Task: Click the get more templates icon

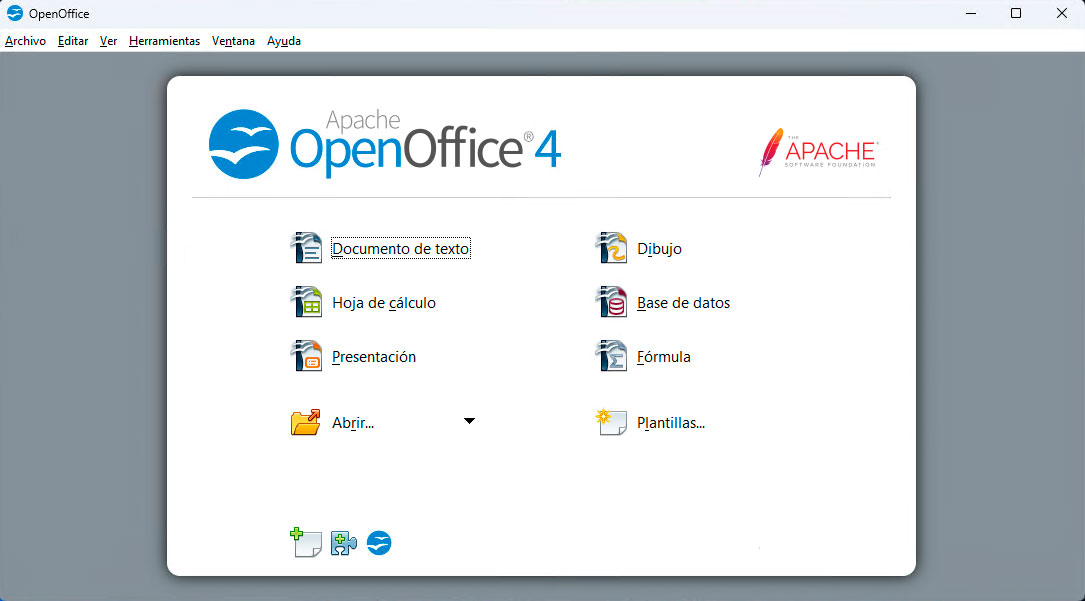Action: point(306,542)
